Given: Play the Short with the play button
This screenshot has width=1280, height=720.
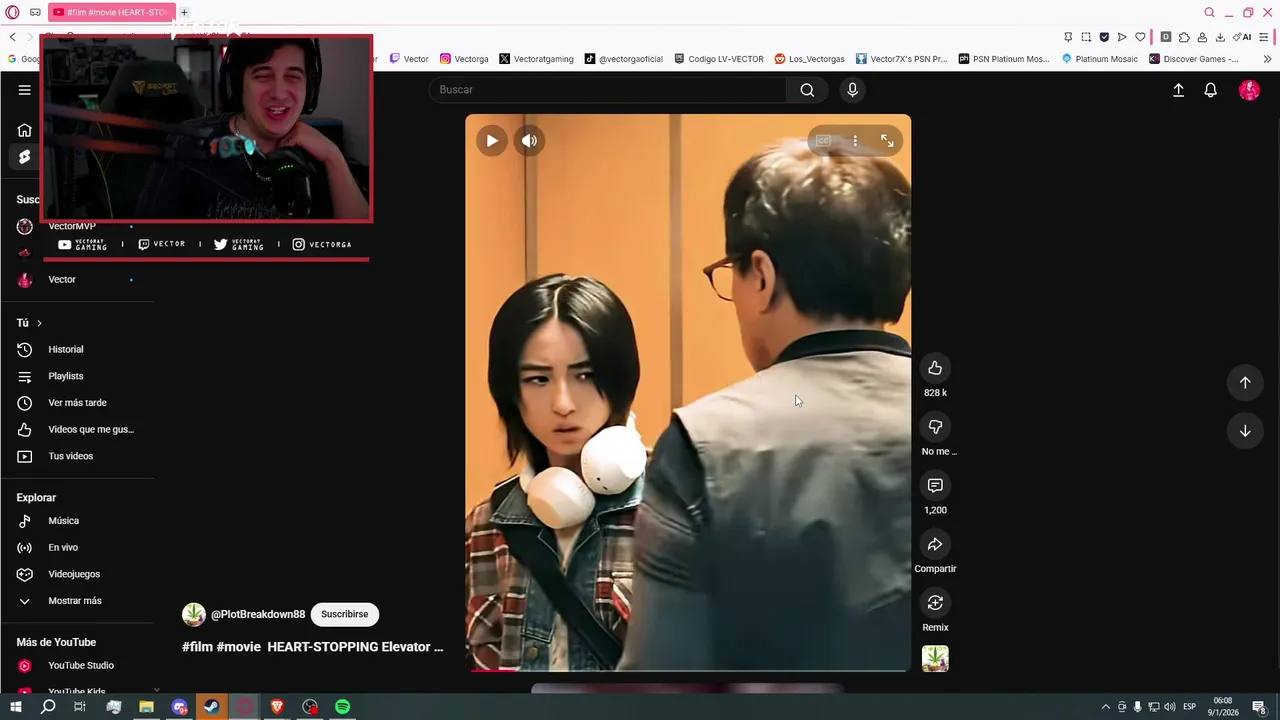Looking at the screenshot, I should tap(491, 141).
